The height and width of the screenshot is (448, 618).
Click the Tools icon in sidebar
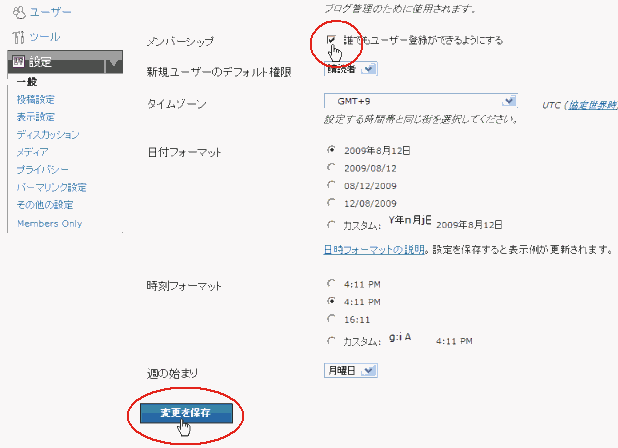19,37
